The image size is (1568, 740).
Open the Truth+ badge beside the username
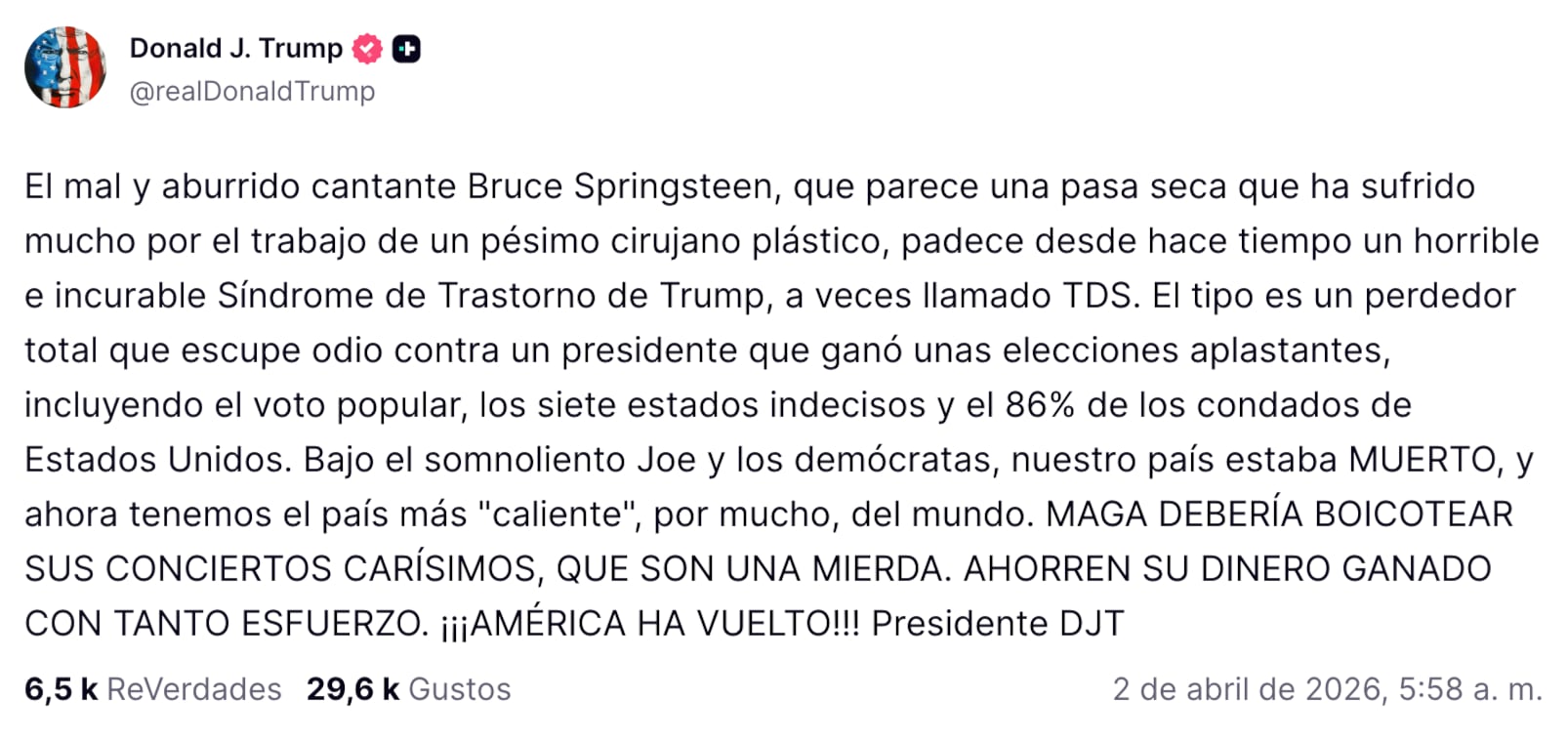[x=408, y=48]
